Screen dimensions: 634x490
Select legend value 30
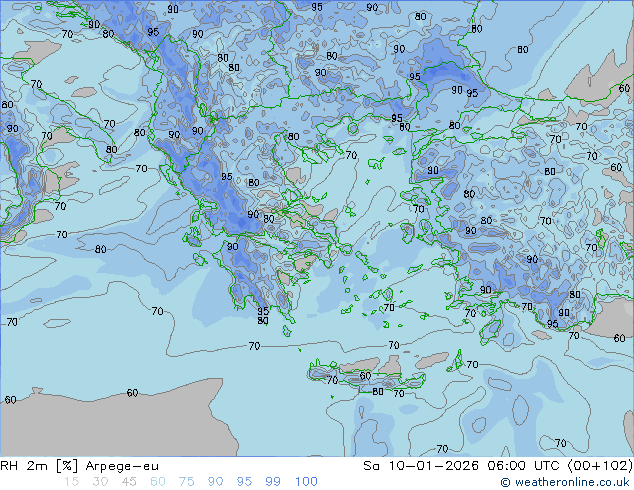100,482
